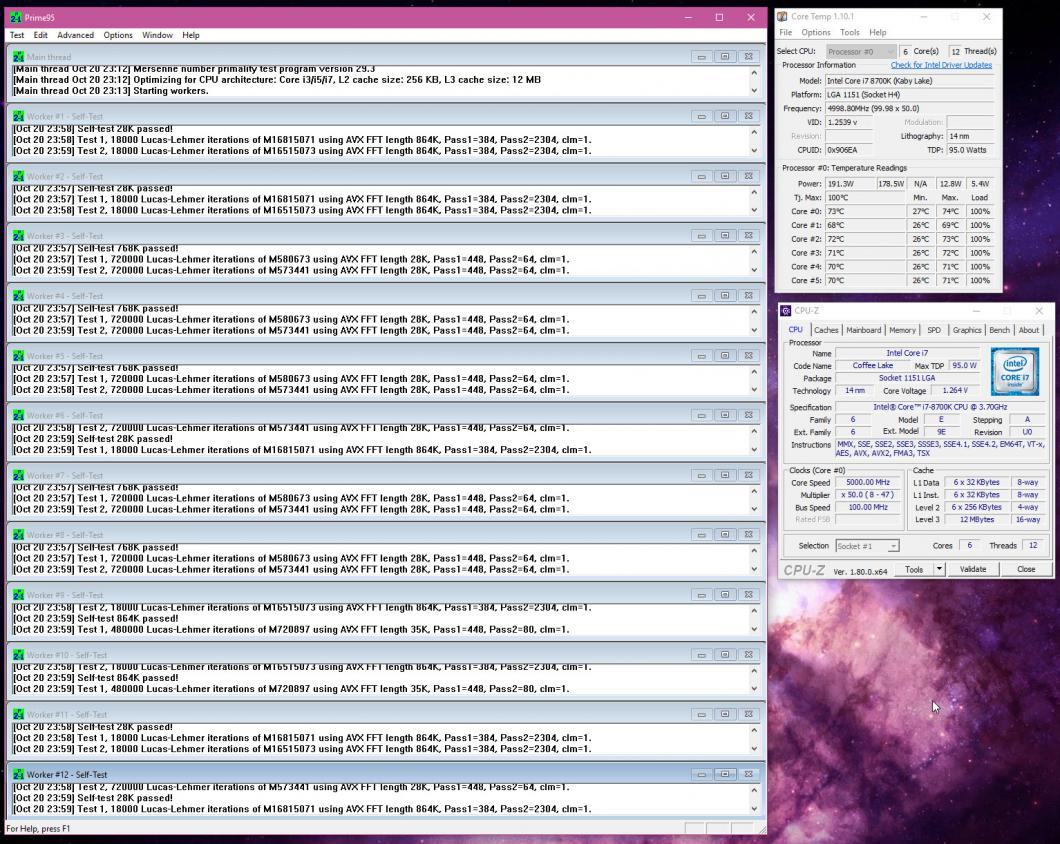
Task: Maximize the Worker #1 child window
Action: coord(725,116)
